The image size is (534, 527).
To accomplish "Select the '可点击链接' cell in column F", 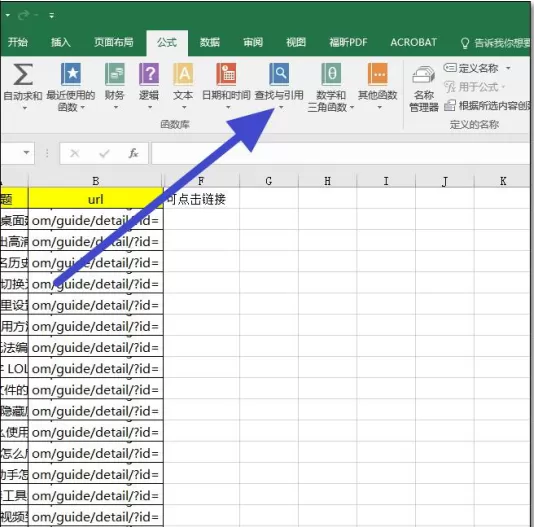I will coord(201,199).
